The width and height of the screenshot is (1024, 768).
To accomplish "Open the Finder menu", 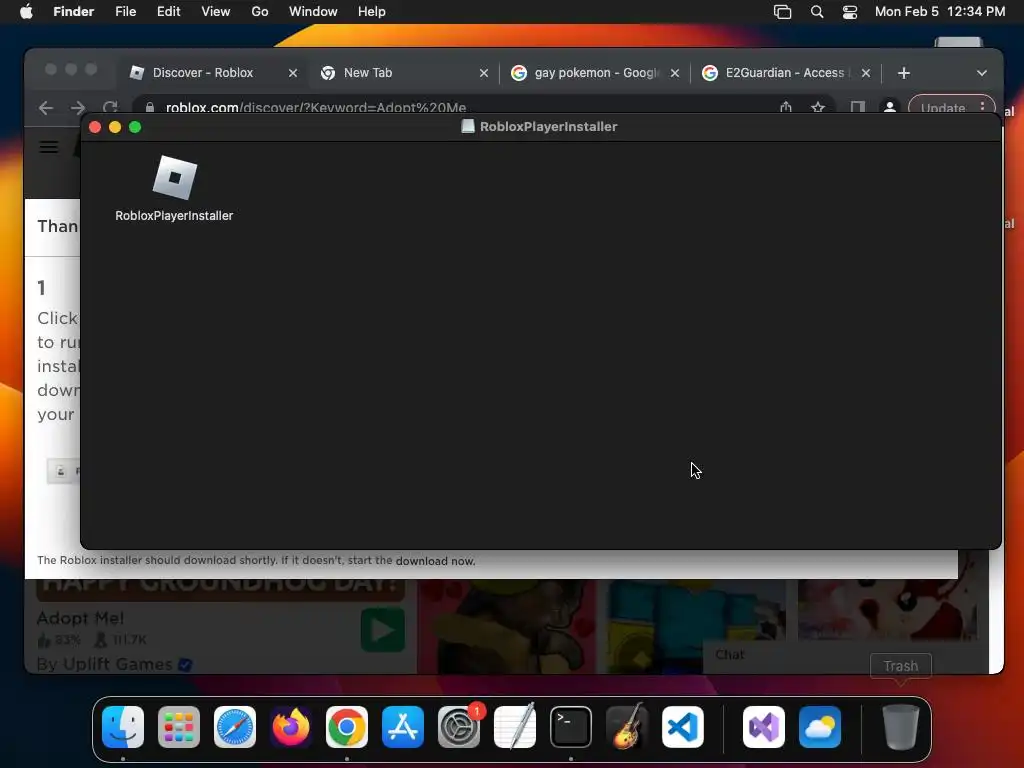I will tap(74, 12).
